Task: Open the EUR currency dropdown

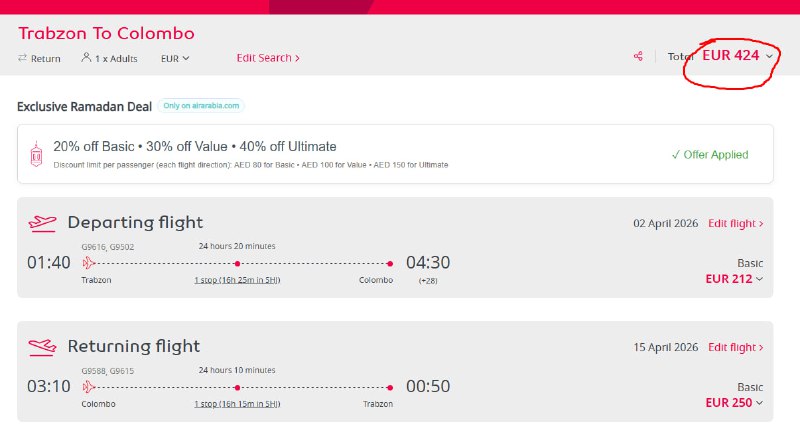Action: [x=175, y=58]
